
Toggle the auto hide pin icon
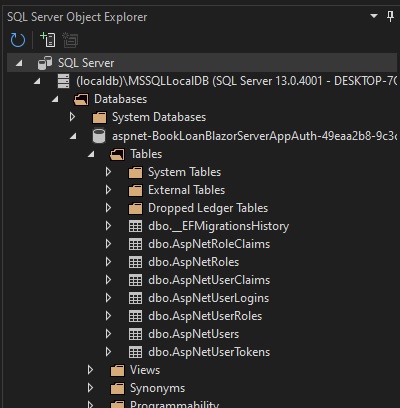click(390, 16)
